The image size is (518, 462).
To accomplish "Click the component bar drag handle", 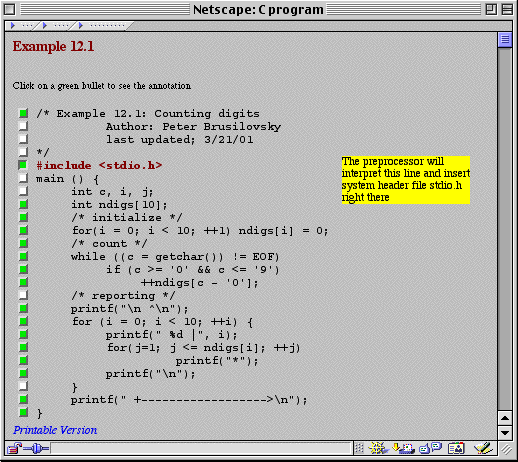I will 359,448.
